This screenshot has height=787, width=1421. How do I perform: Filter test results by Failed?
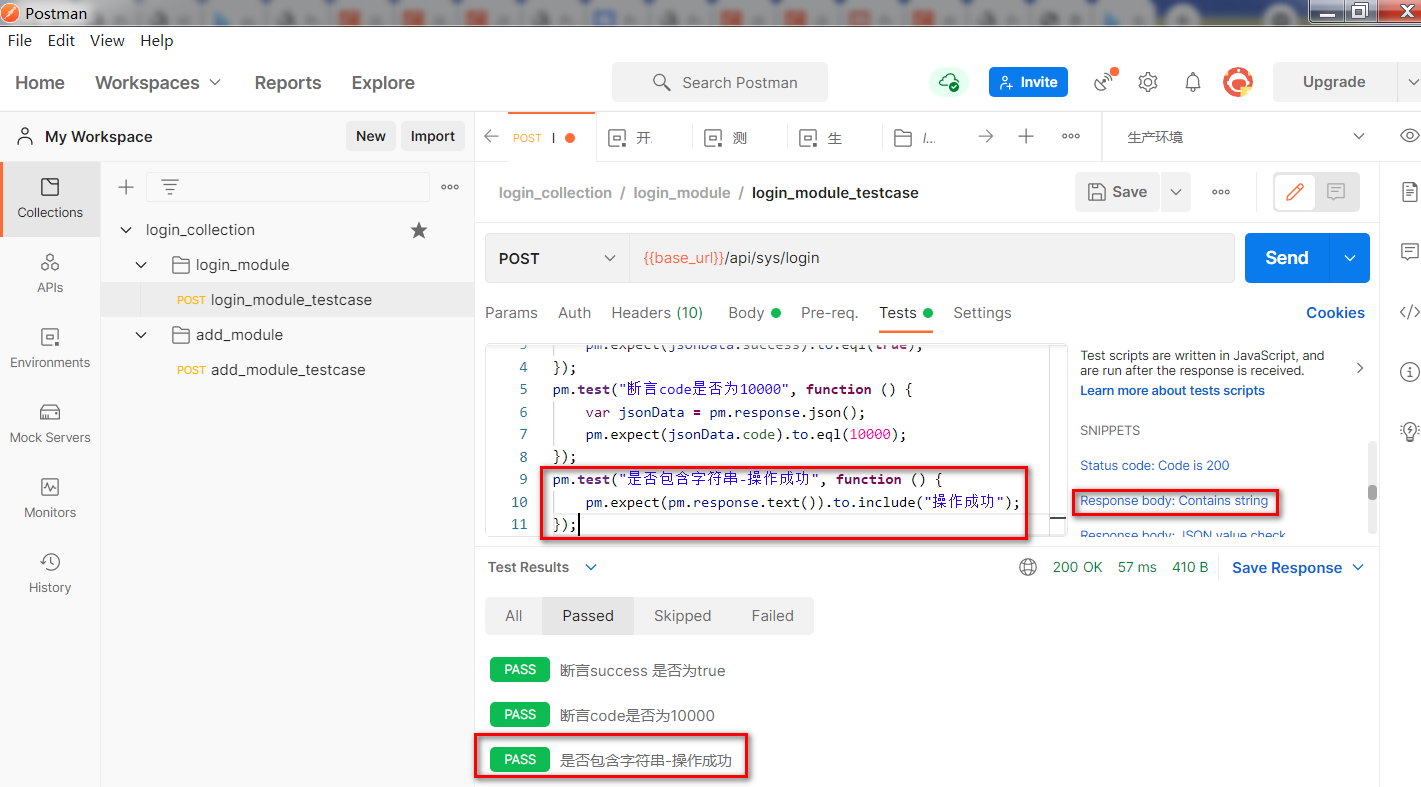[773, 616]
